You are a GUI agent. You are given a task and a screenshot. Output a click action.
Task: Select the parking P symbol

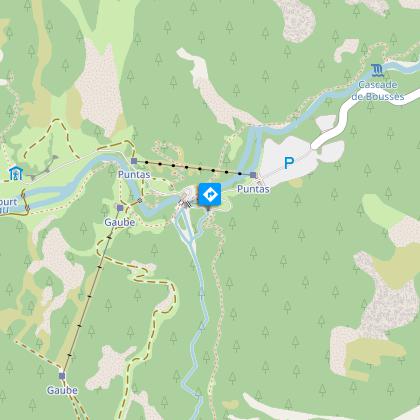[289, 163]
